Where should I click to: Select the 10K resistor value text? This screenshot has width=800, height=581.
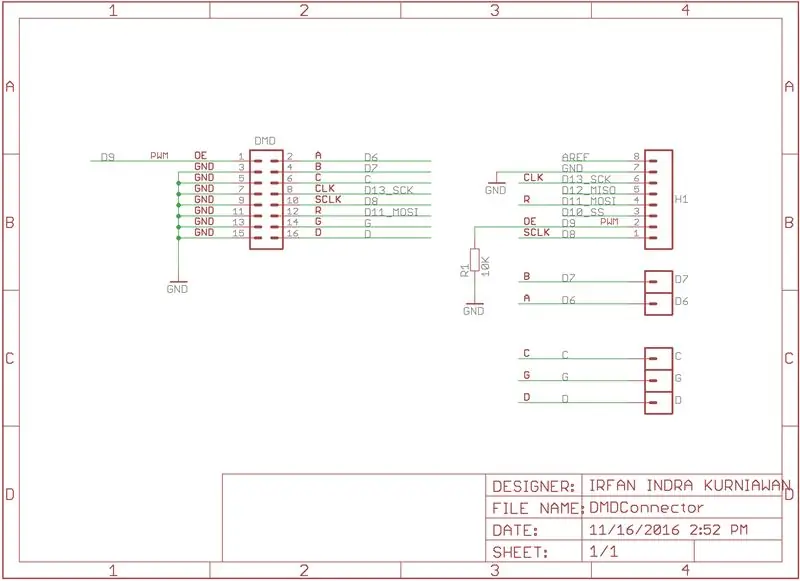[485, 267]
